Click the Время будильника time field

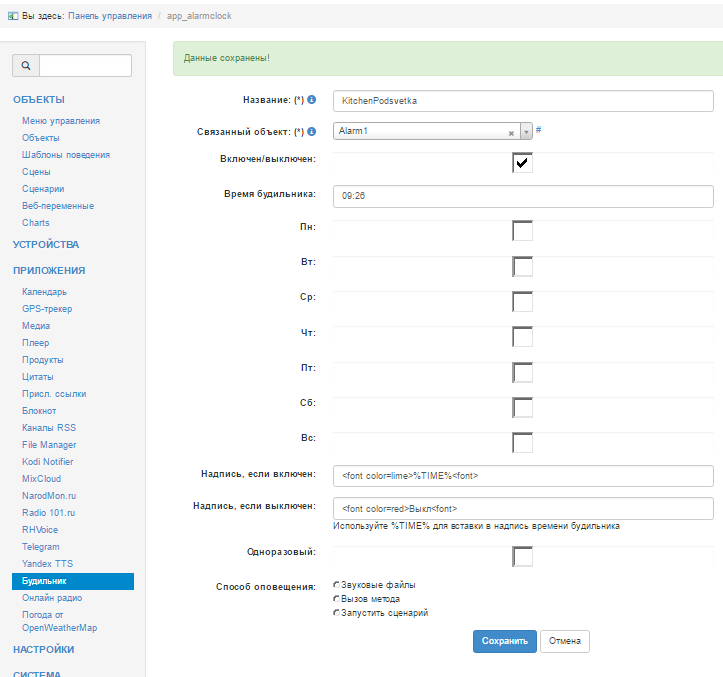coord(523,196)
